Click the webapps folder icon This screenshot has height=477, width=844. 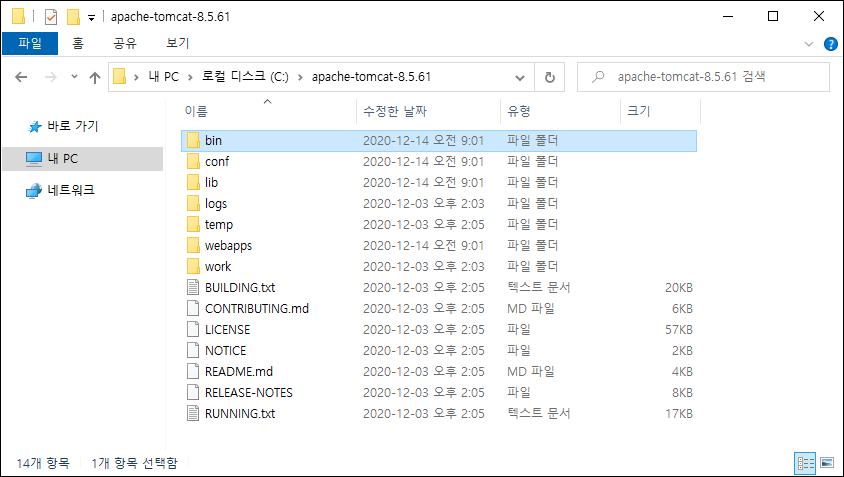[x=193, y=245]
